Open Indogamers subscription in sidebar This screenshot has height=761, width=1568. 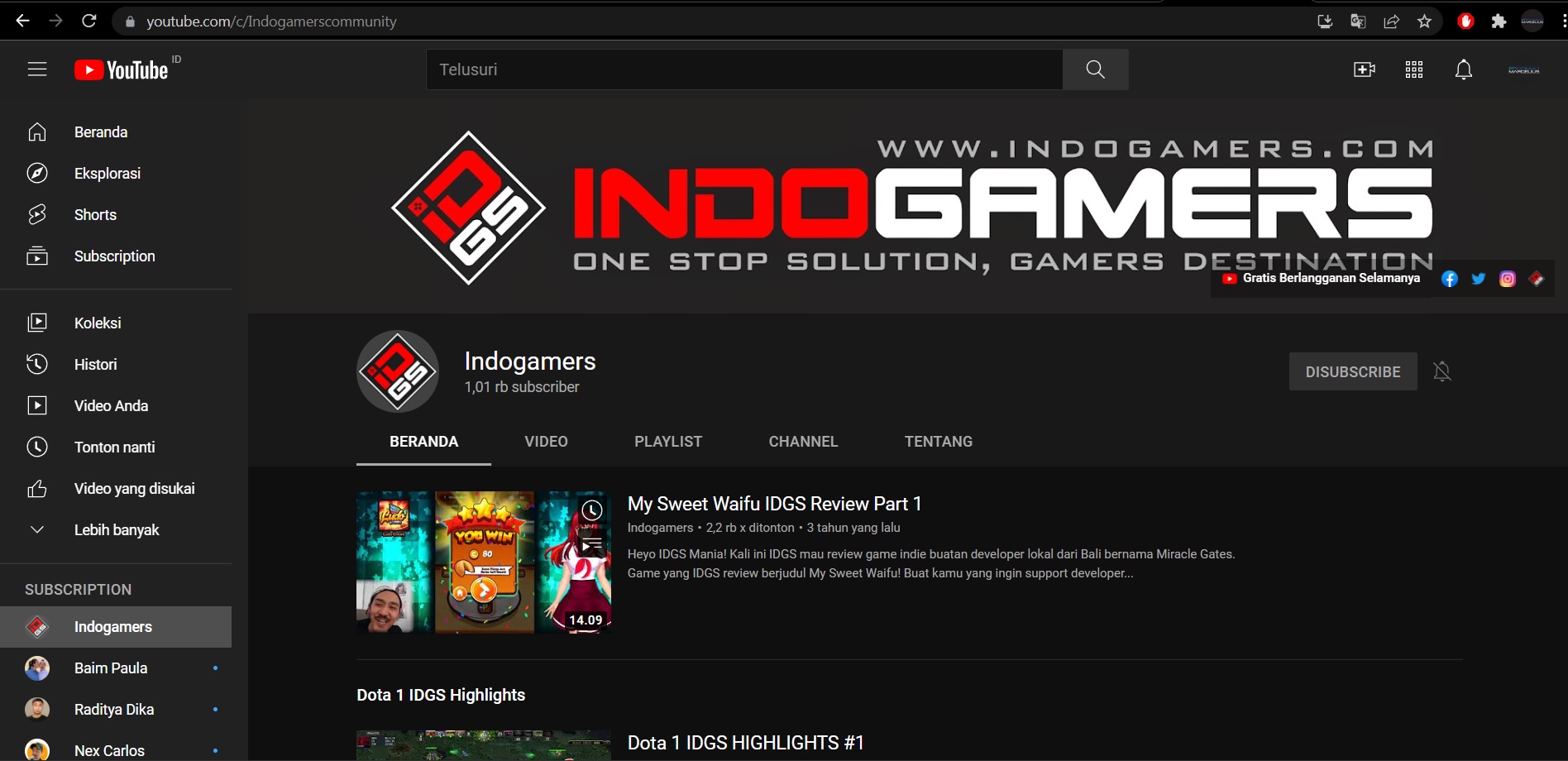pos(116,627)
